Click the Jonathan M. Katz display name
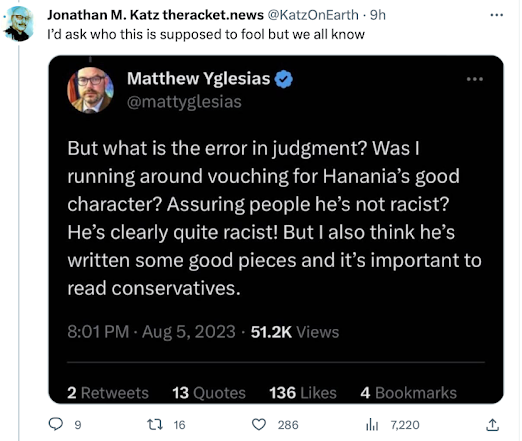This screenshot has height=441, width=522. (x=155, y=15)
